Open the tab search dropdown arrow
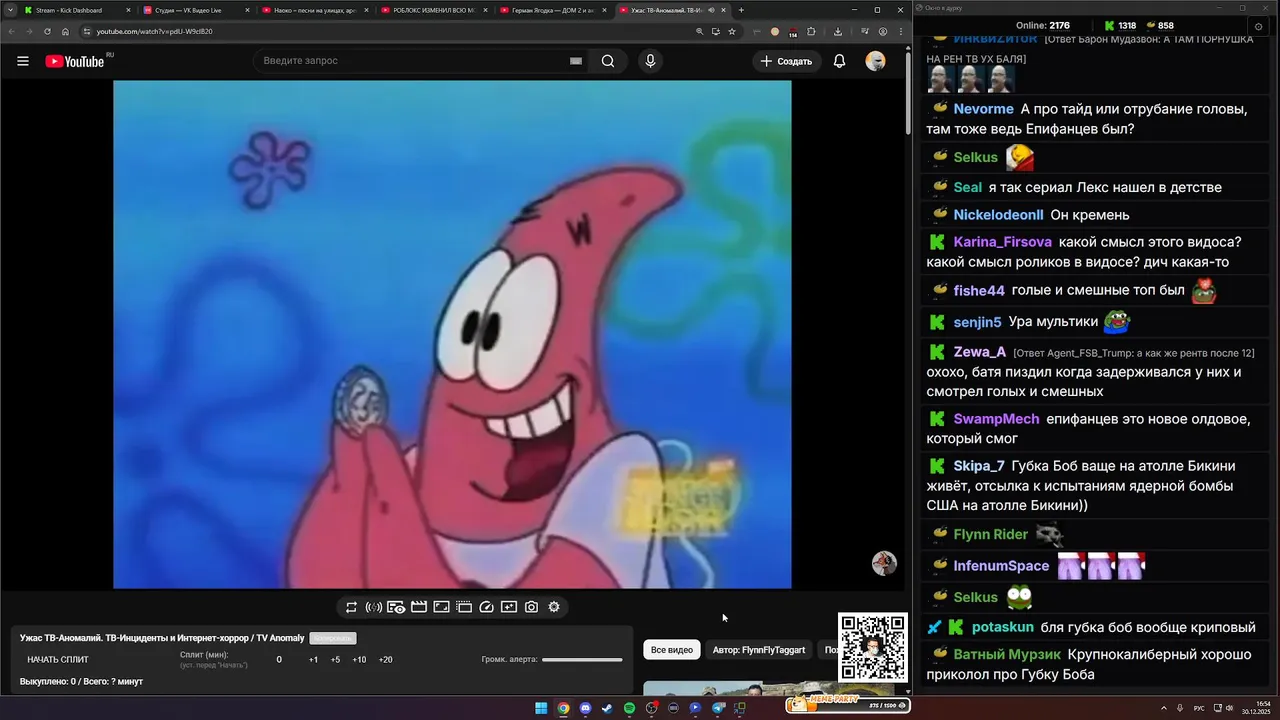 tap(10, 10)
